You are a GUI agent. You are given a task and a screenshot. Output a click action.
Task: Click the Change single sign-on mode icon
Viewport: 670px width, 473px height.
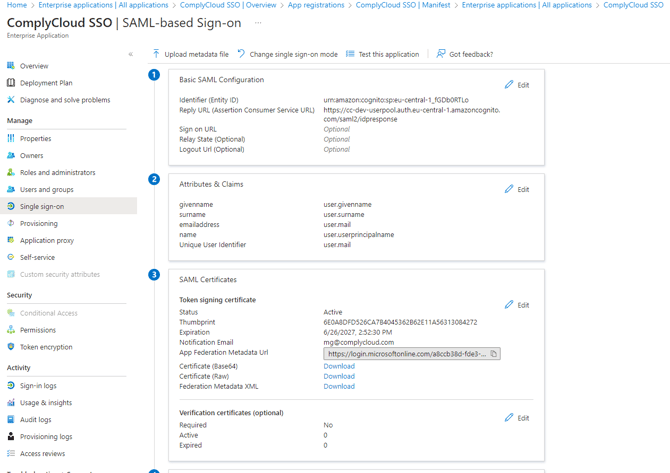click(x=241, y=54)
